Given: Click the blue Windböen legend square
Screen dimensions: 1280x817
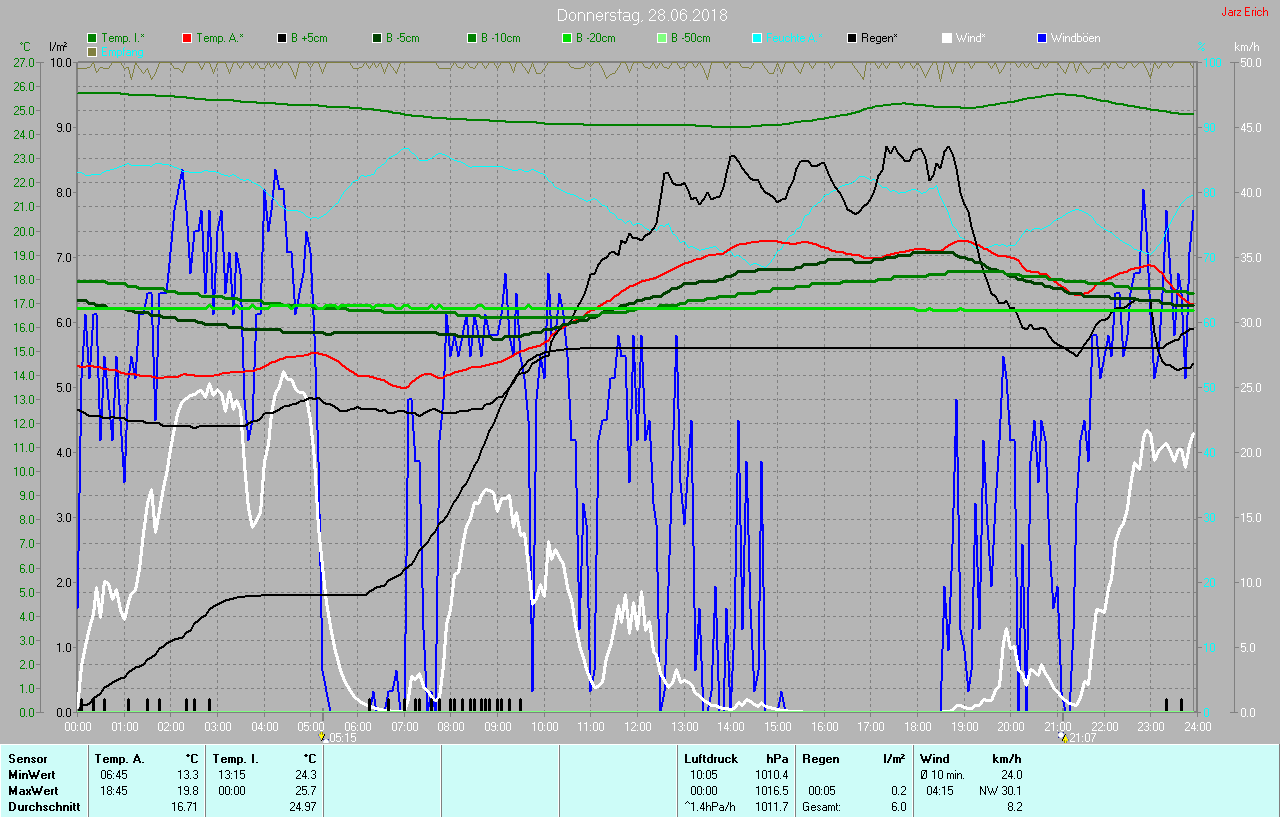Looking at the screenshot, I should pos(1042,38).
